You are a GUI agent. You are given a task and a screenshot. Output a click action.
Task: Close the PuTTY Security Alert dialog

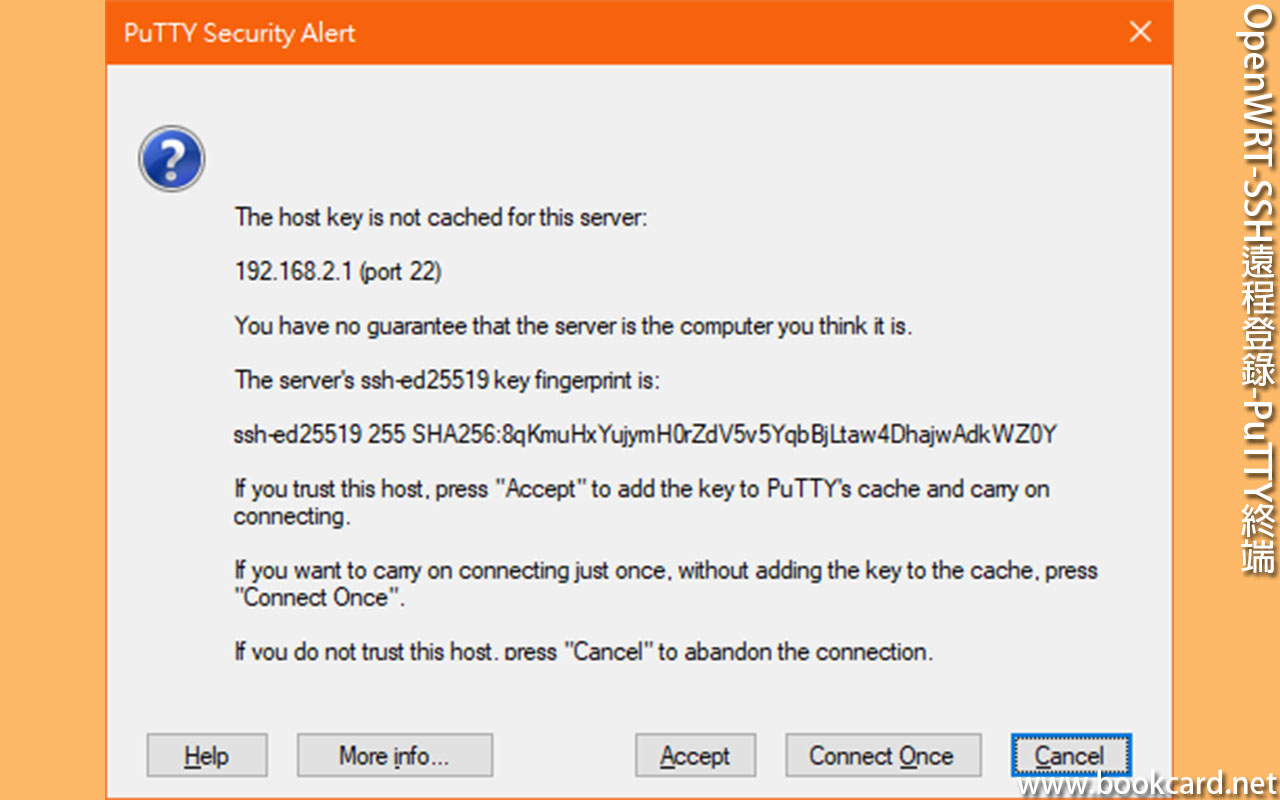click(1140, 32)
